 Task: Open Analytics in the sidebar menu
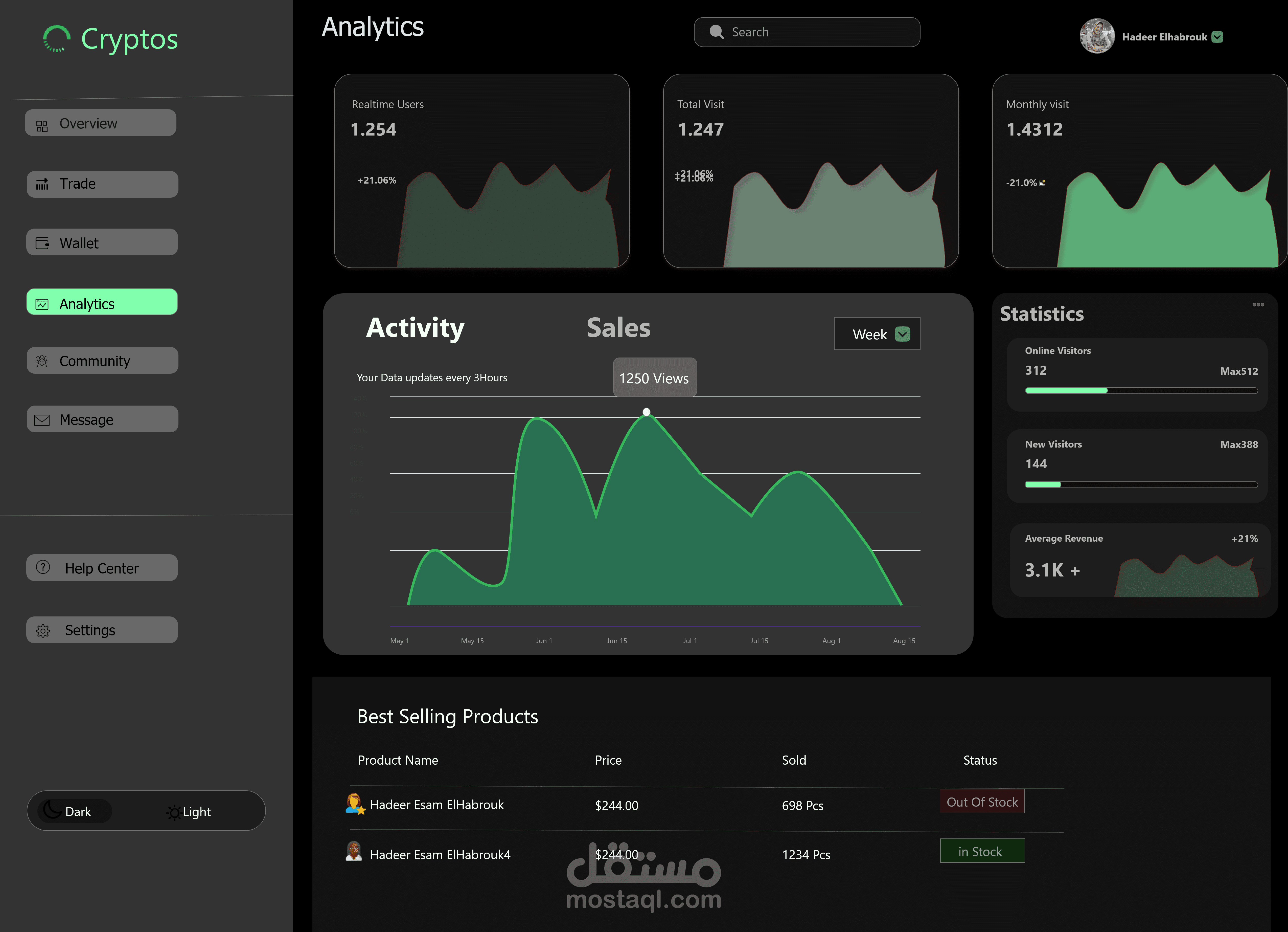coord(102,302)
